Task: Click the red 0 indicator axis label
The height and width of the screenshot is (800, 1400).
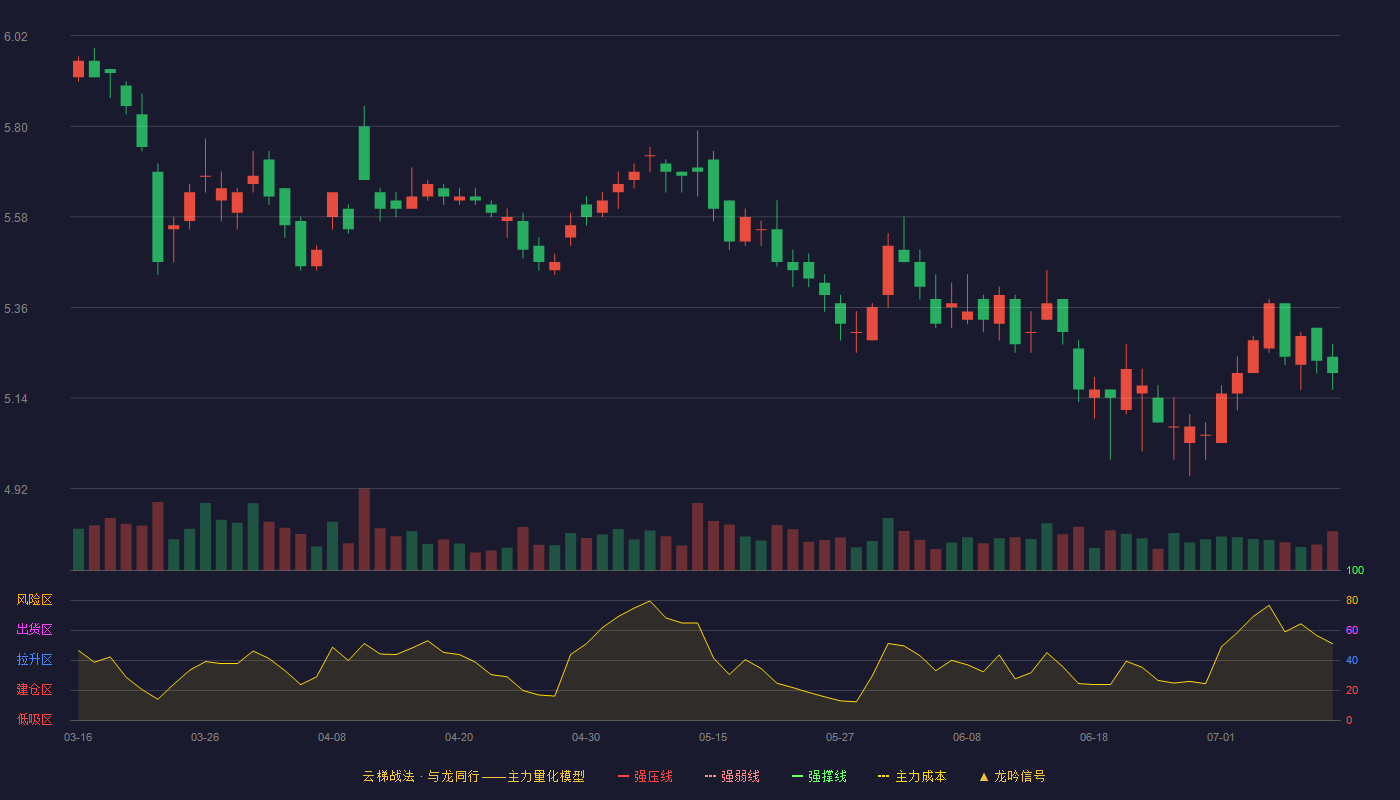Action: click(x=1350, y=720)
